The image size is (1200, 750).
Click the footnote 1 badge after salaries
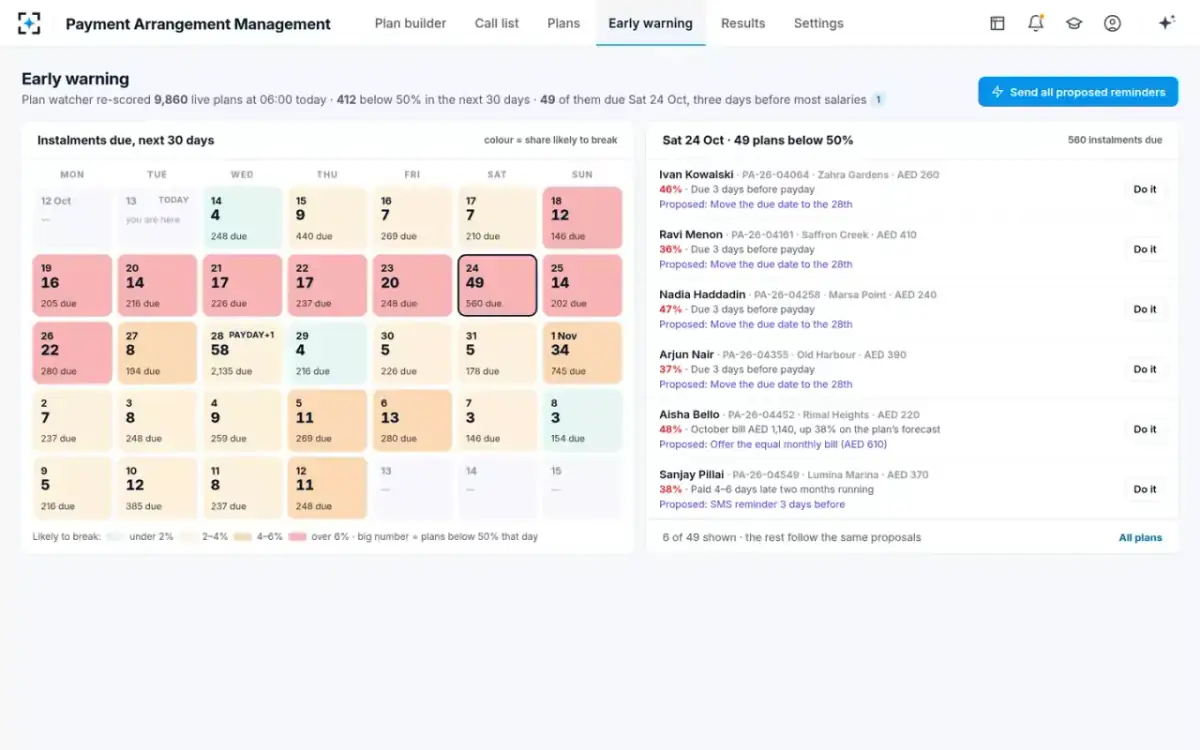coord(878,99)
